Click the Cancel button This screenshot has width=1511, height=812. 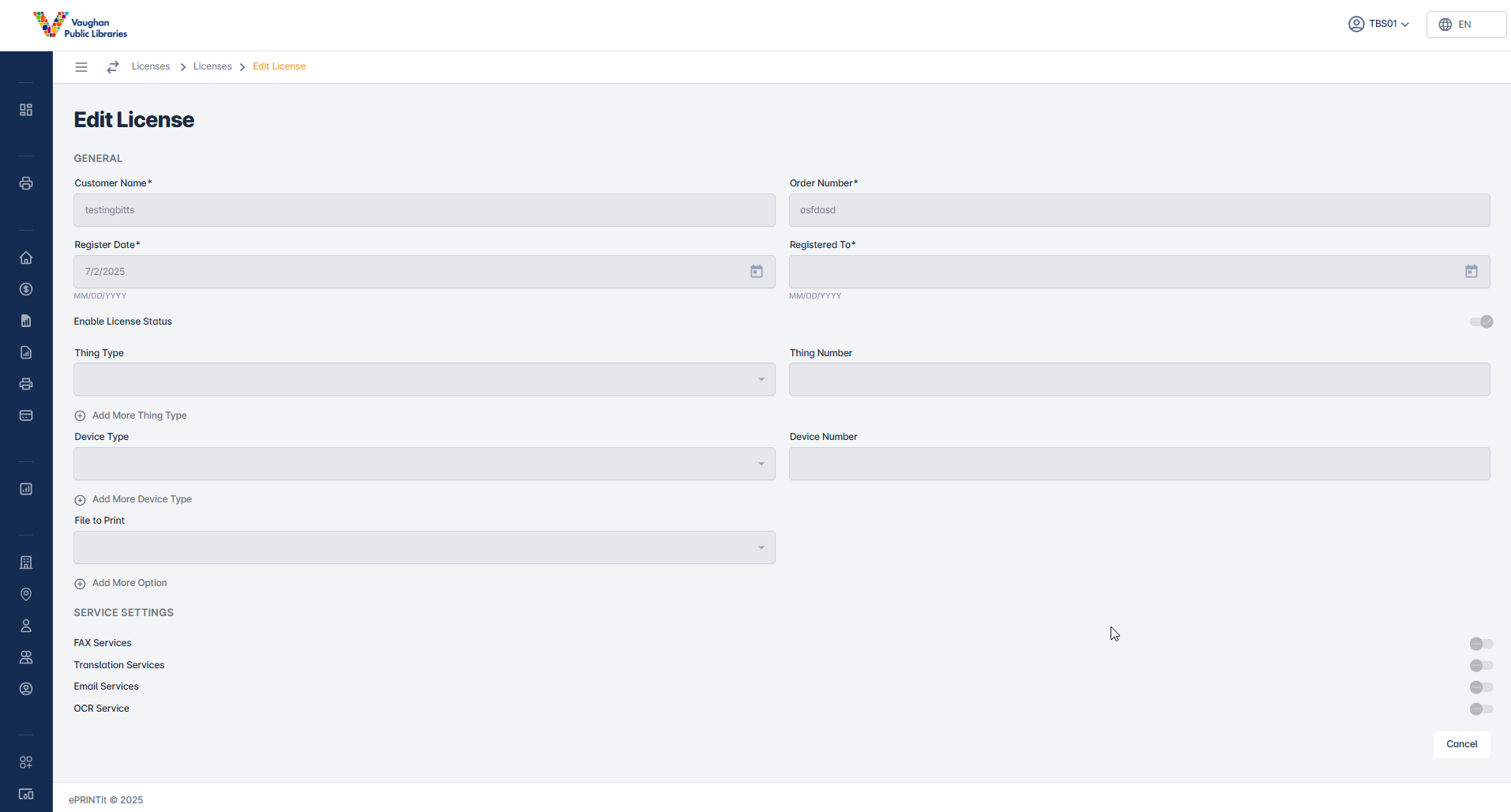coord(1461,744)
